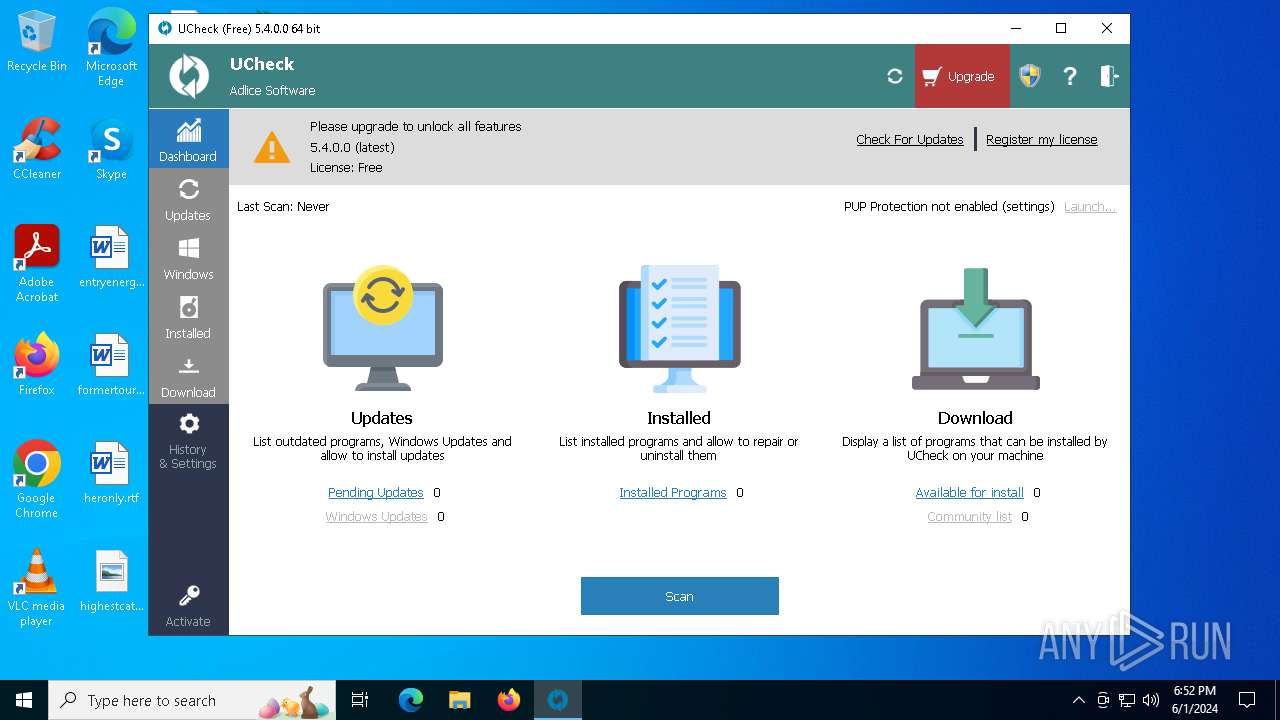Open CCleaner desktop shortcut
The image size is (1280, 720).
coord(37,150)
